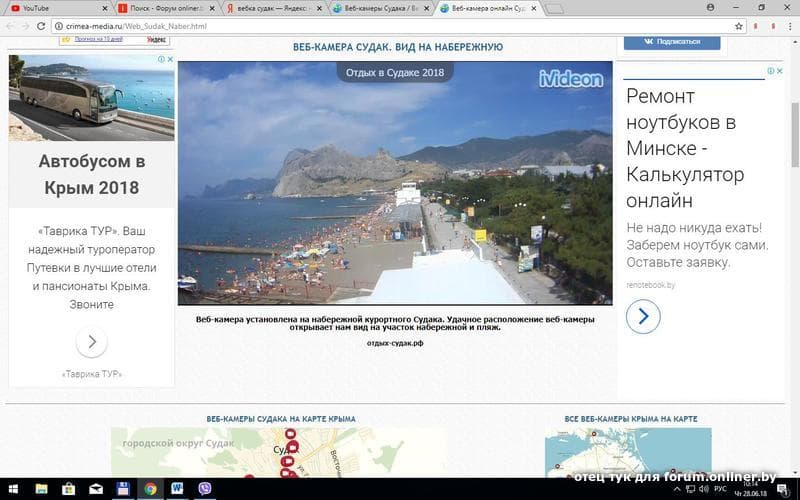Open the network icon in system tray
Image resolution: width=800 pixels, height=500 pixels.
pyautogui.click(x=690, y=489)
